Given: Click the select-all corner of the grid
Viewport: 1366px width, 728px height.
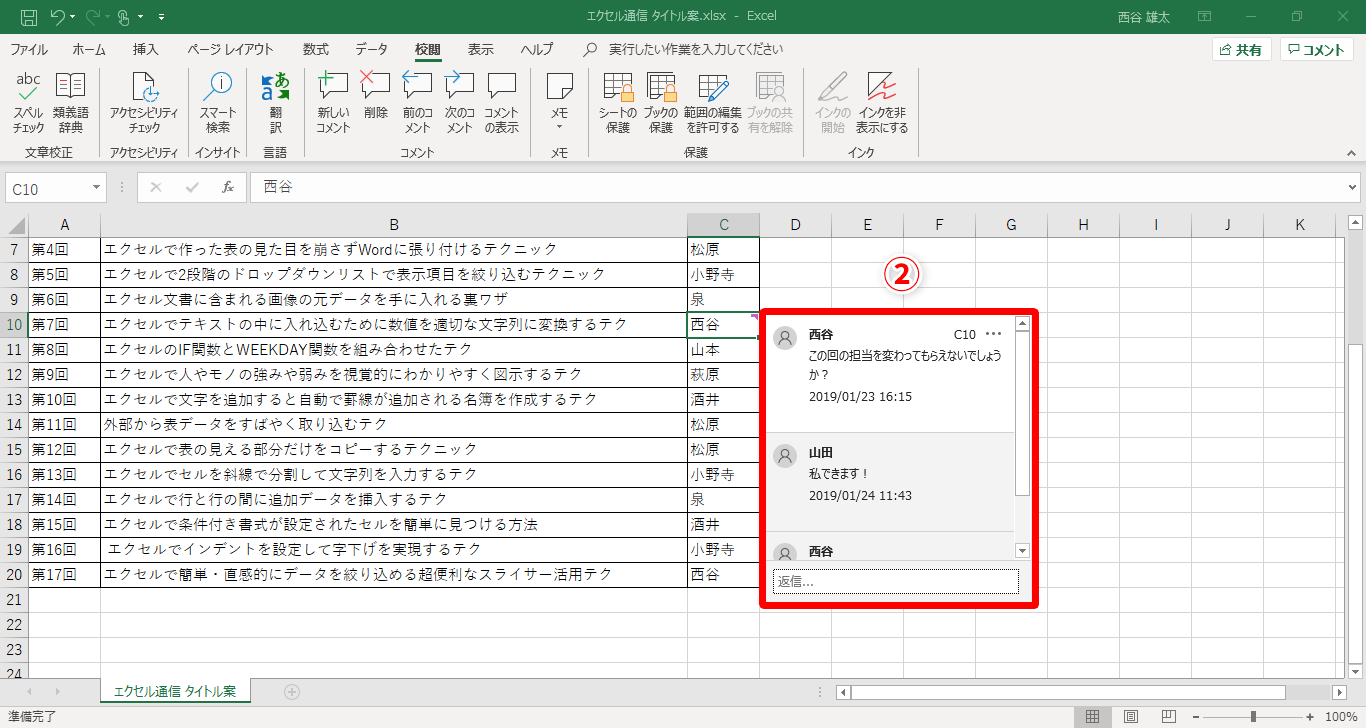Looking at the screenshot, I should (x=14, y=225).
